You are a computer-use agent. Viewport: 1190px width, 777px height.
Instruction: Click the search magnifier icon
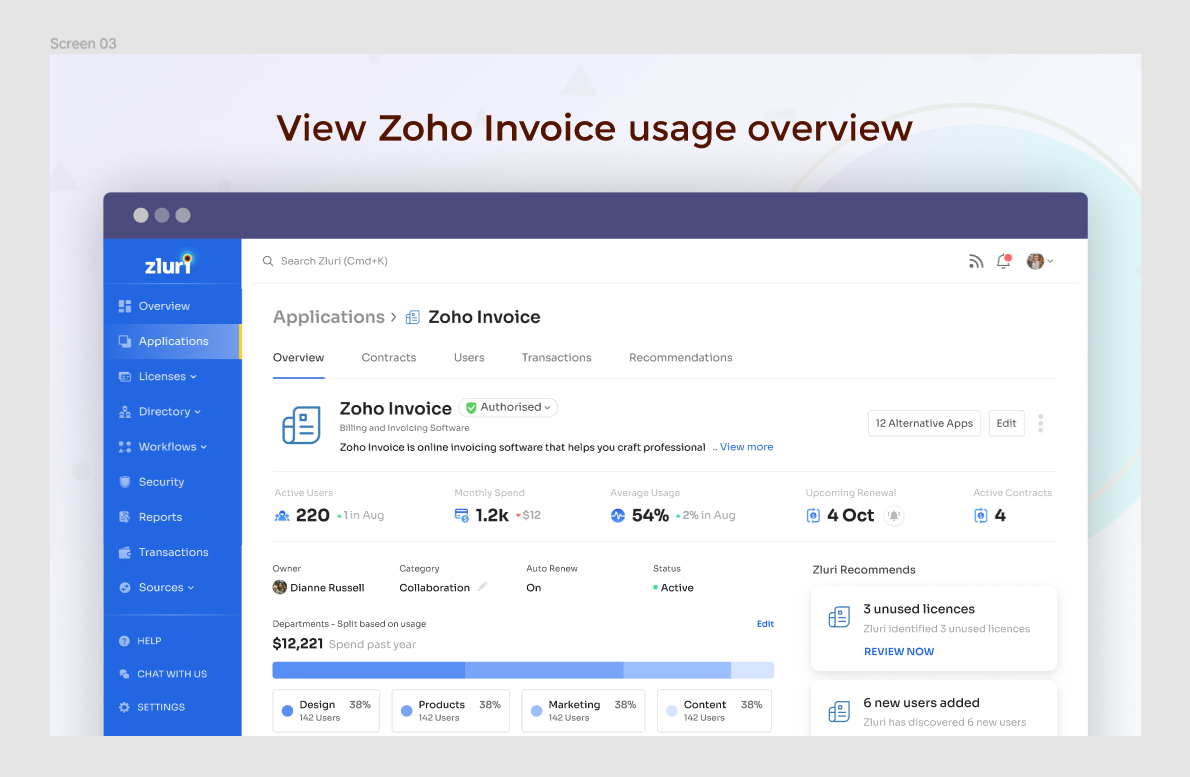[x=268, y=261]
